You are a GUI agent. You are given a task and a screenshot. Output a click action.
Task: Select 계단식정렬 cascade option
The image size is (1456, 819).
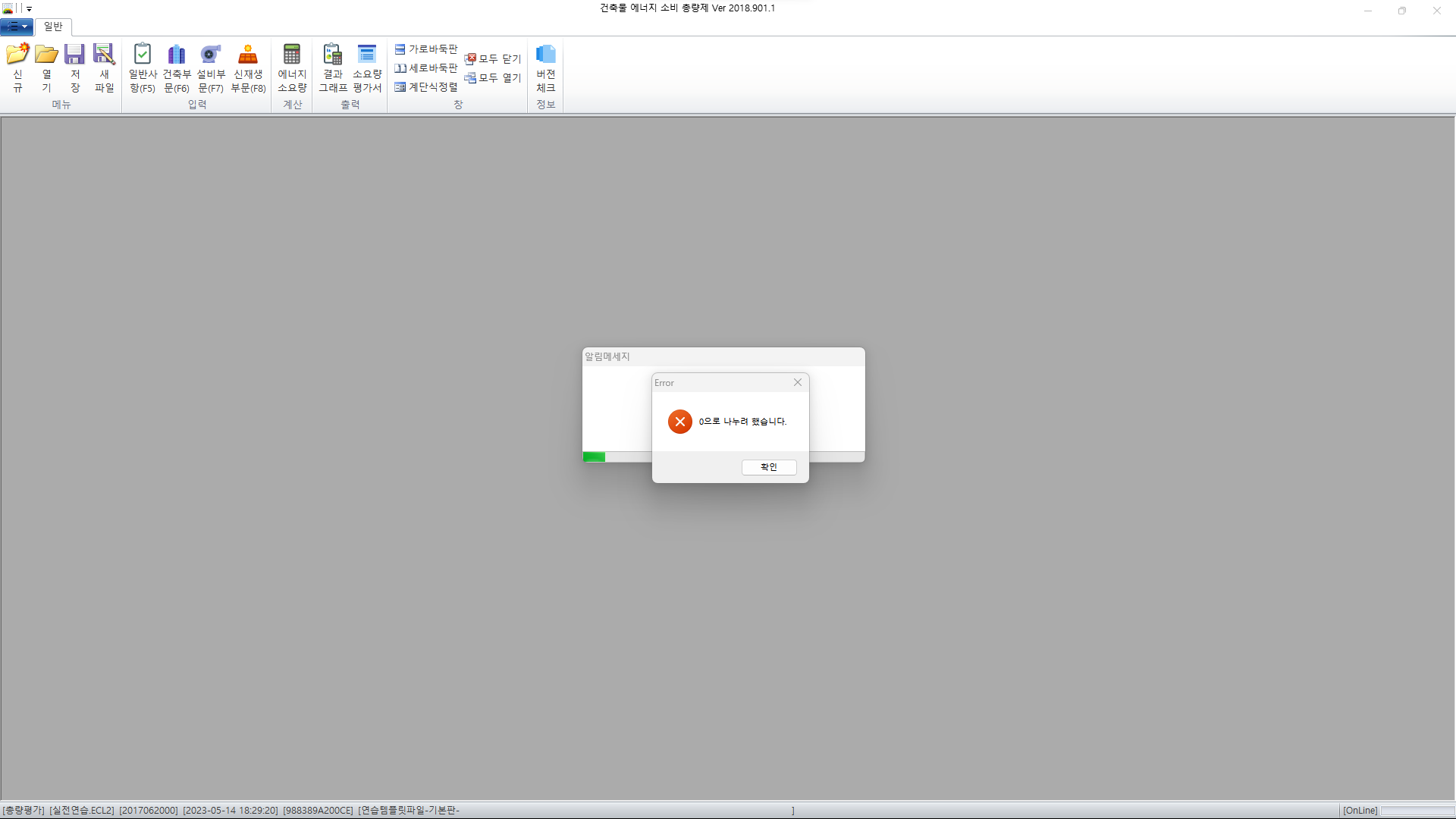[426, 87]
